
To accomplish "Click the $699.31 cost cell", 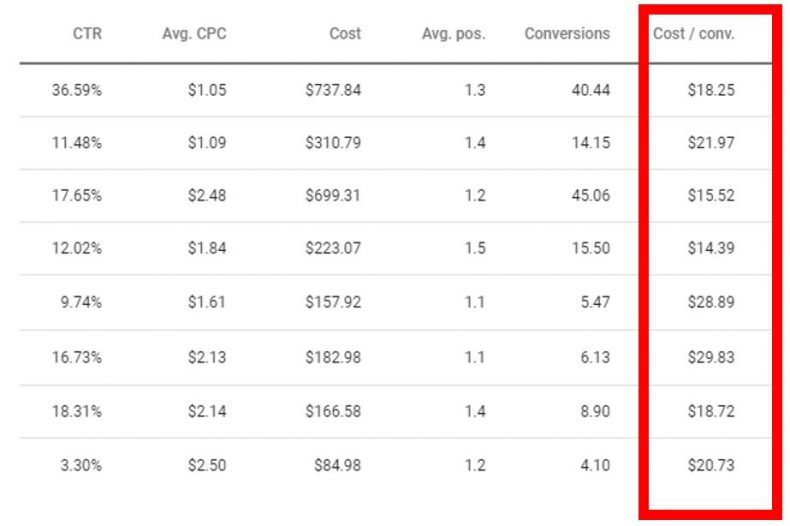I will 333,196.
